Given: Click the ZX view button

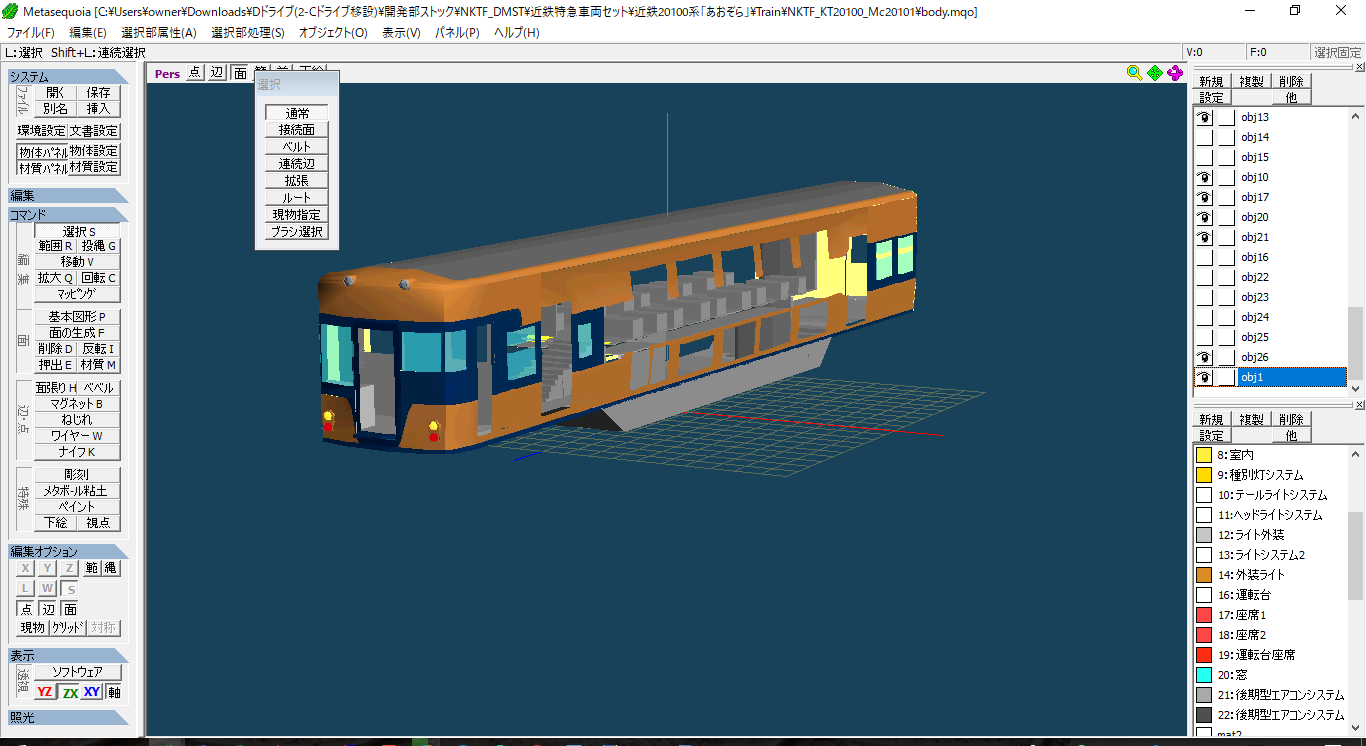Looking at the screenshot, I should point(69,692).
